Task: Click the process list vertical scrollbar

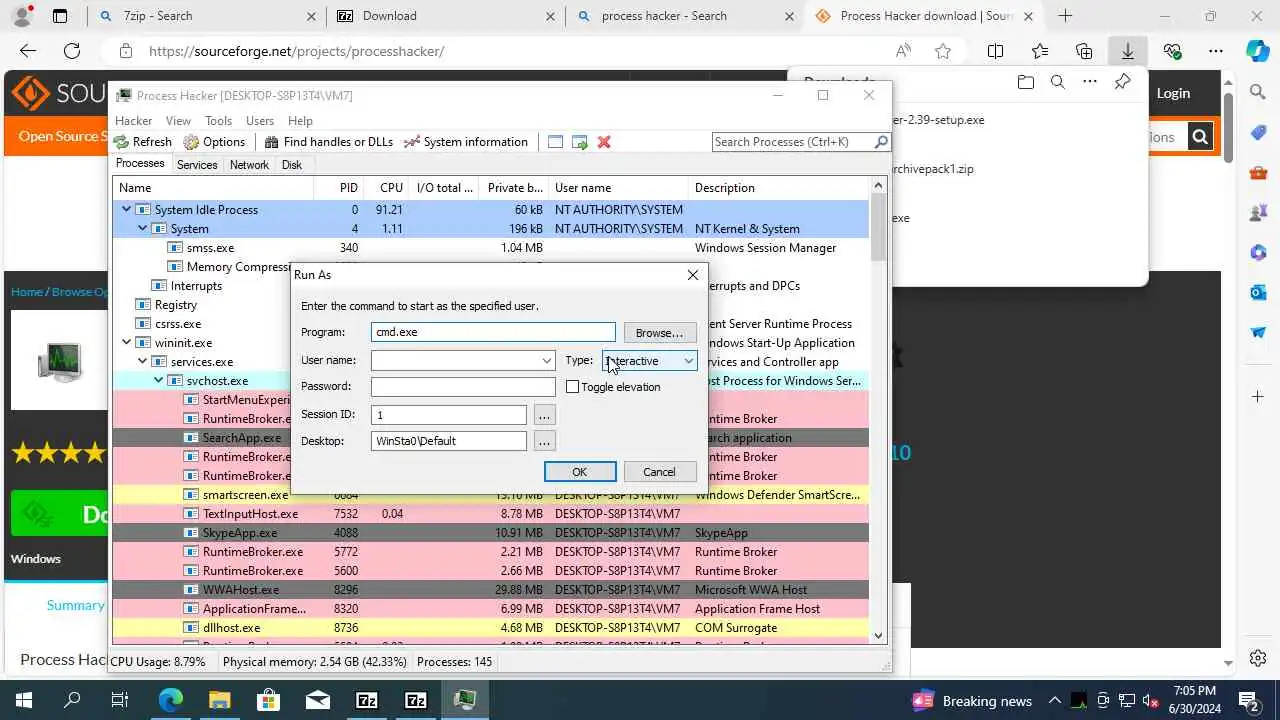Action: pos(879,410)
